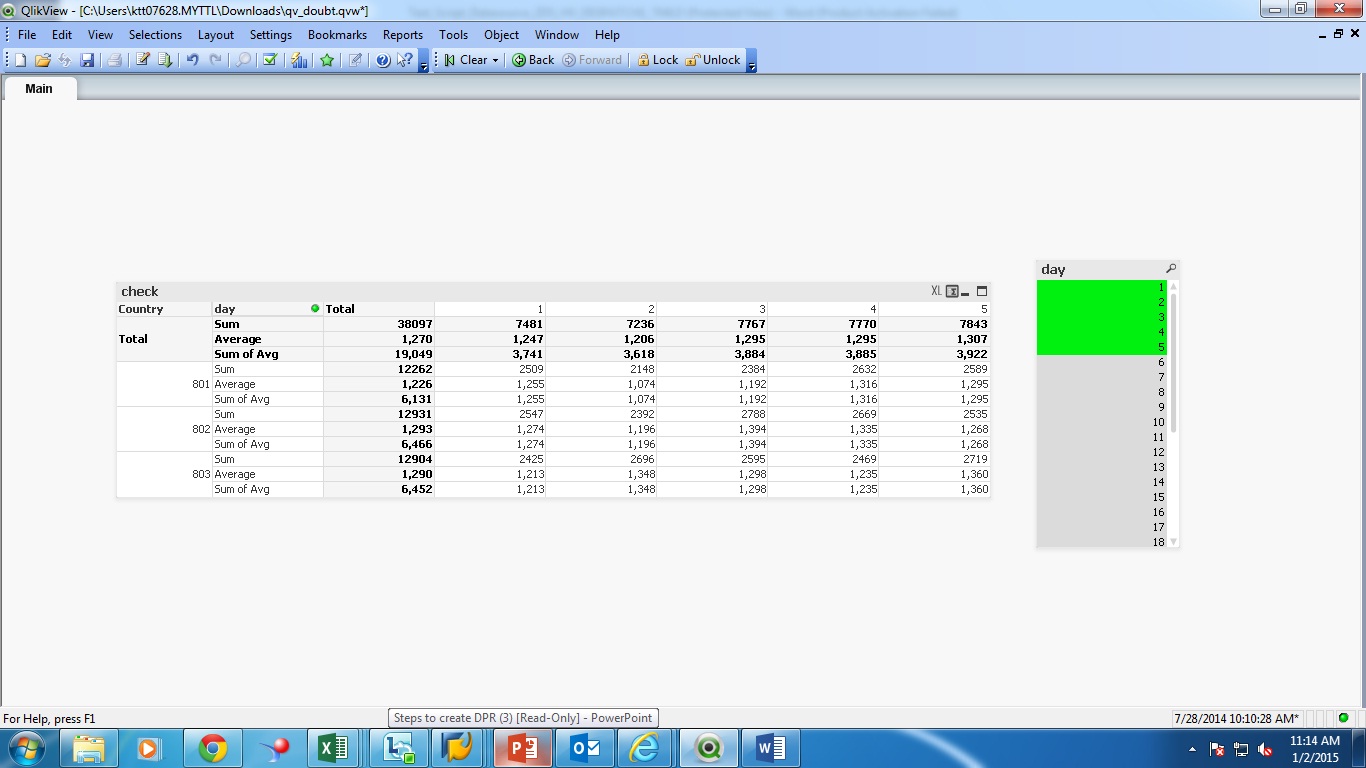
Task: Select day value 6 in list box
Action: coord(1102,362)
